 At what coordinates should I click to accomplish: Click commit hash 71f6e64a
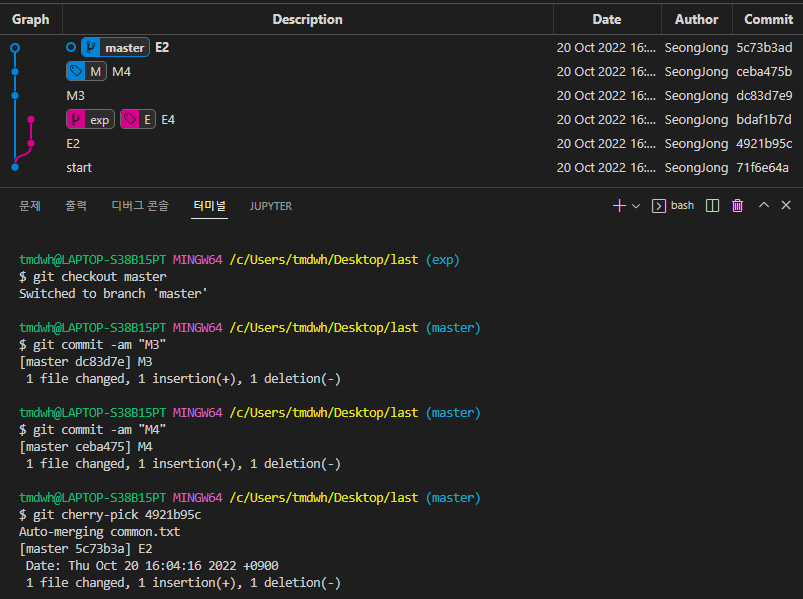coord(762,167)
